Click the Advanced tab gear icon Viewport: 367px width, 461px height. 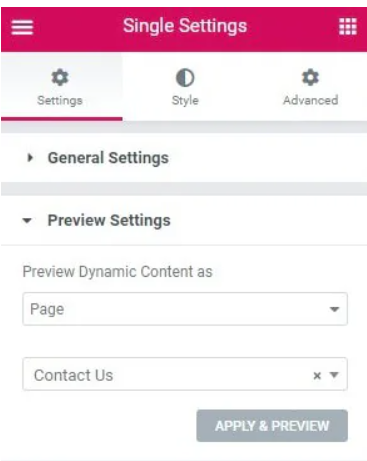(x=310, y=77)
